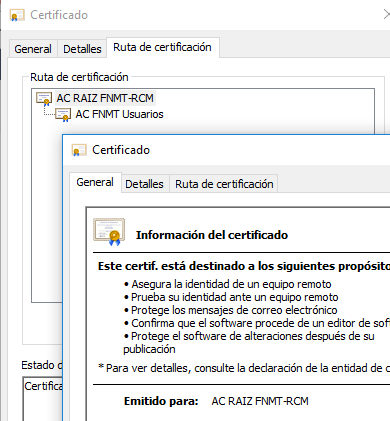Click AC FNMT Usuarios certificate icon
Viewport: 390px width, 421px height.
[63, 115]
